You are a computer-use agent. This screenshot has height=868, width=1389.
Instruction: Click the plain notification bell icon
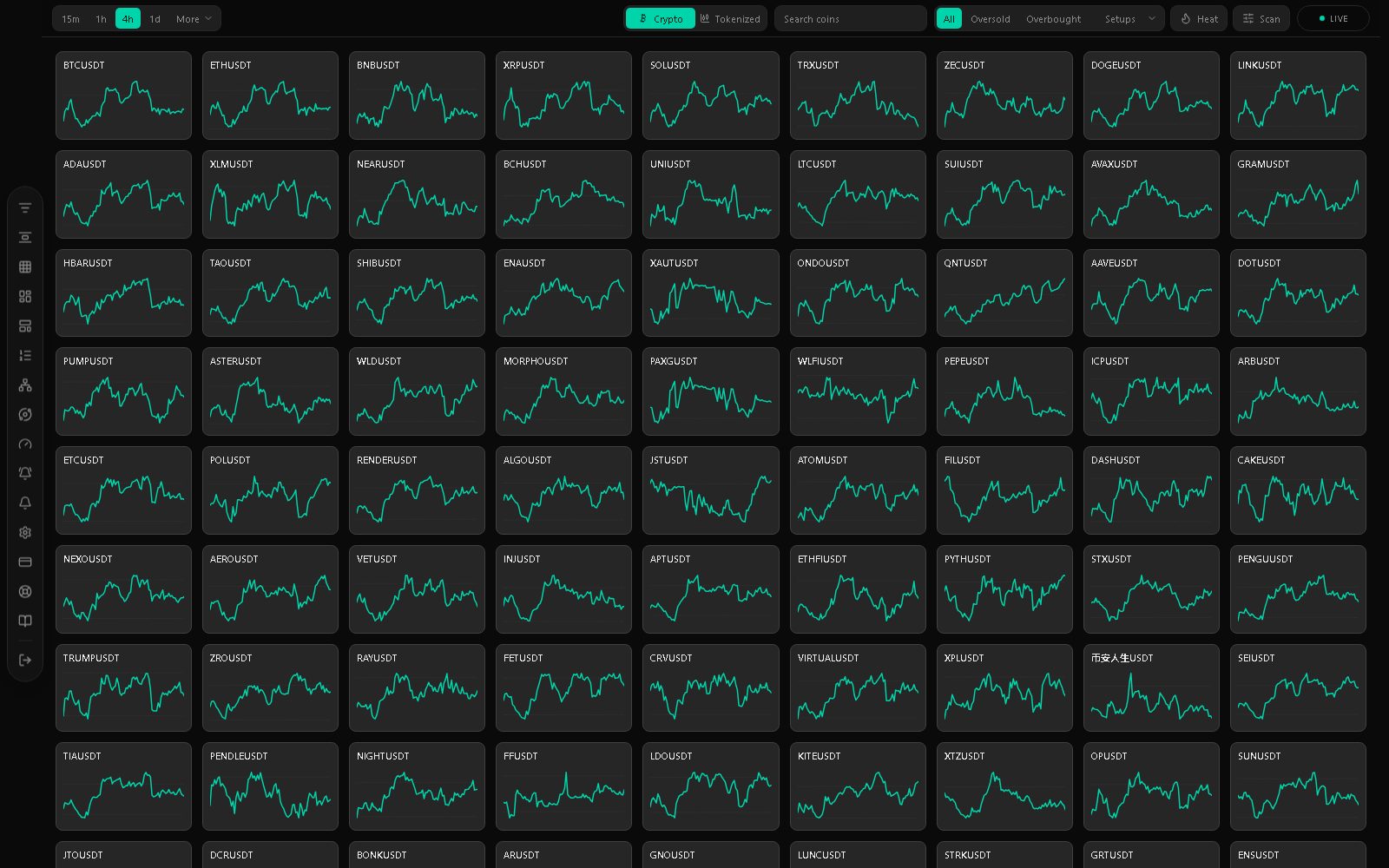[25, 503]
